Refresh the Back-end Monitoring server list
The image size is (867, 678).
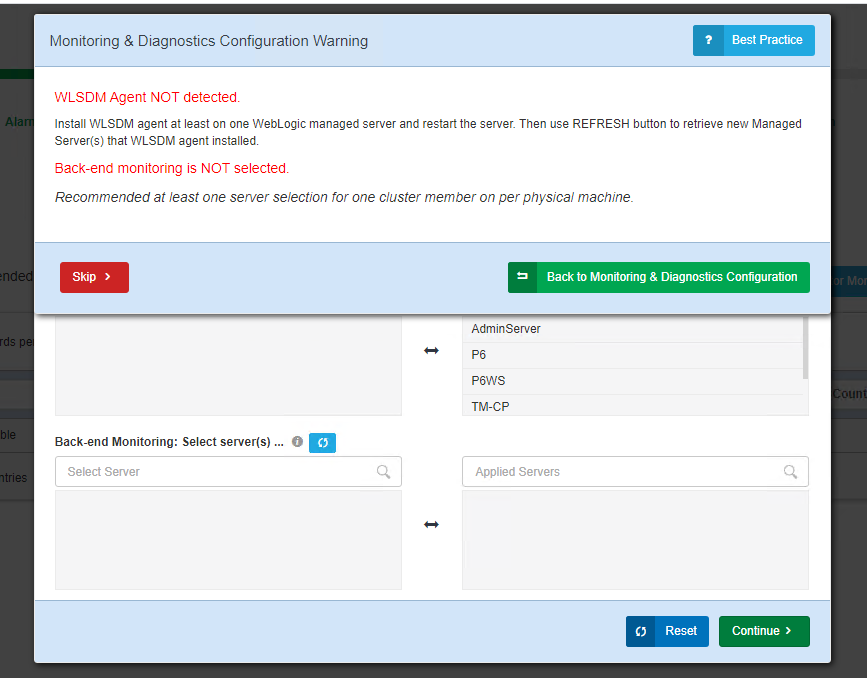pyautogui.click(x=322, y=442)
